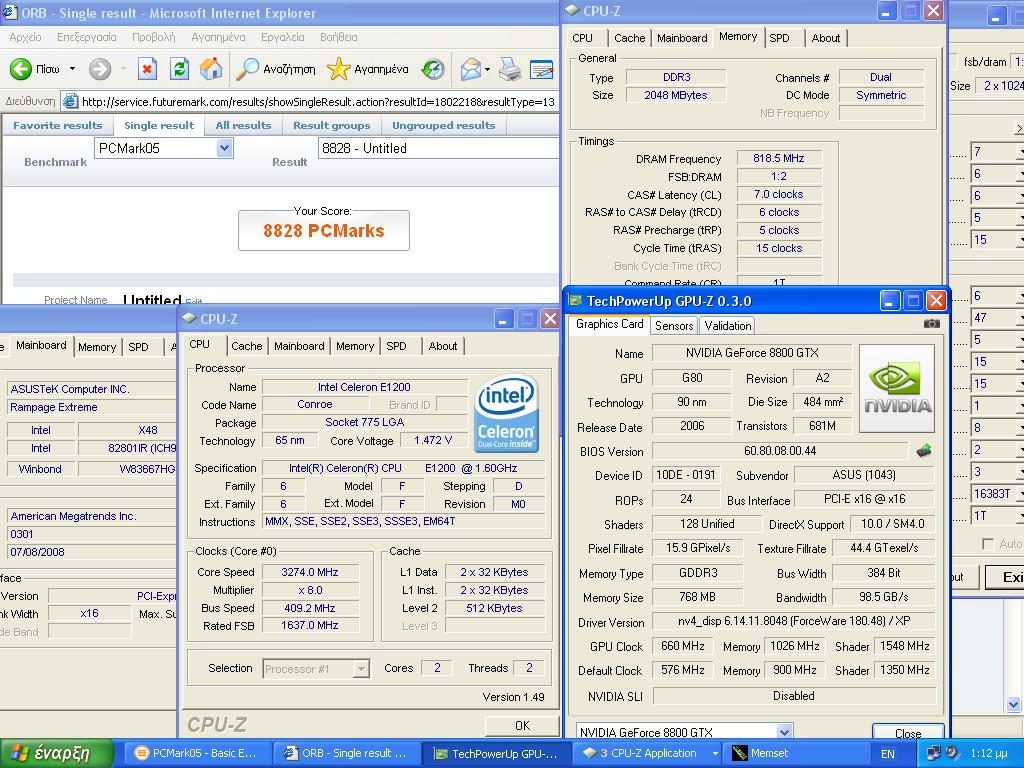
Task: Click the DRAM Frequency 818.5 MHz value
Action: point(778,158)
